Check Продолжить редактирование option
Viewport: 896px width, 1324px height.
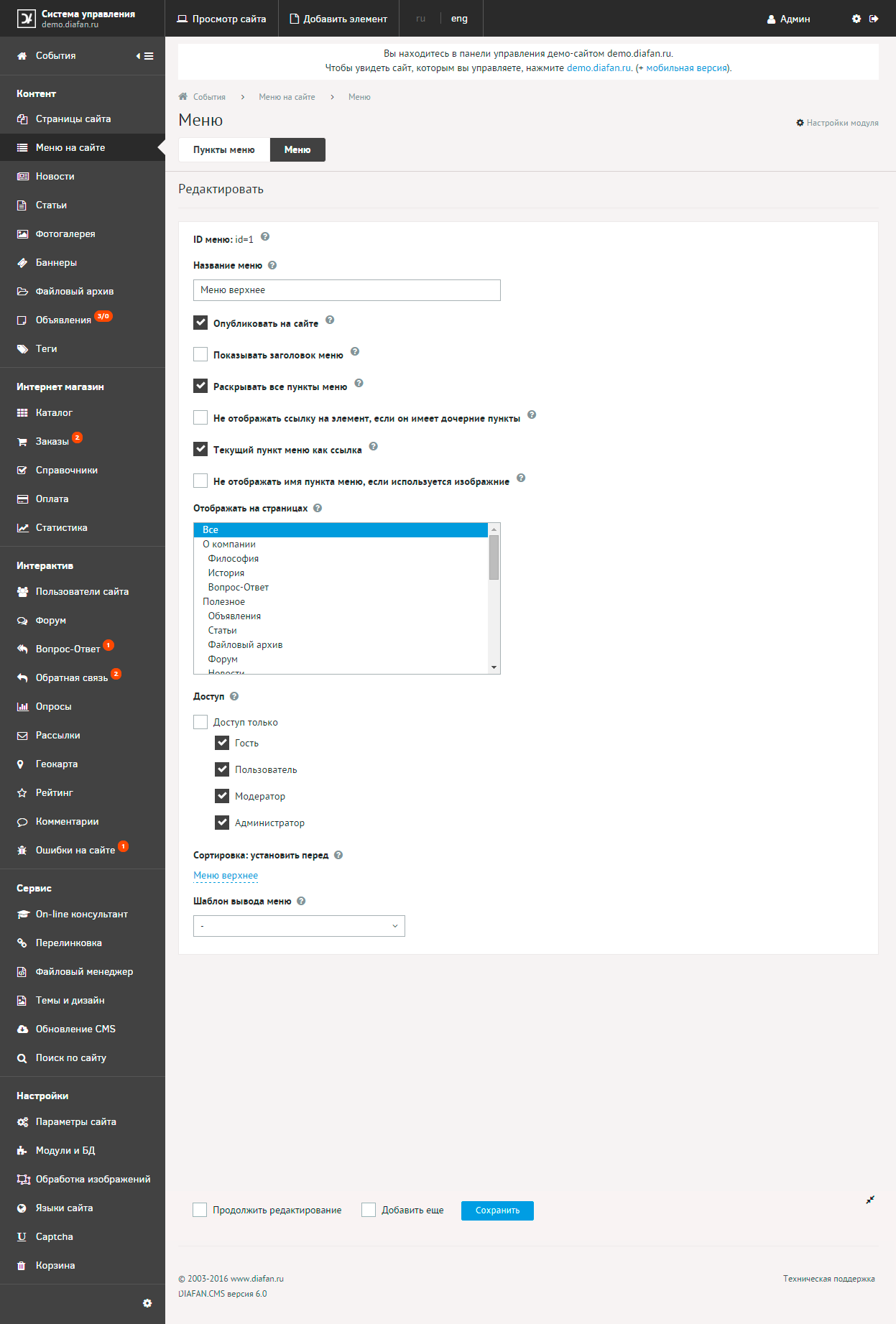click(200, 1210)
